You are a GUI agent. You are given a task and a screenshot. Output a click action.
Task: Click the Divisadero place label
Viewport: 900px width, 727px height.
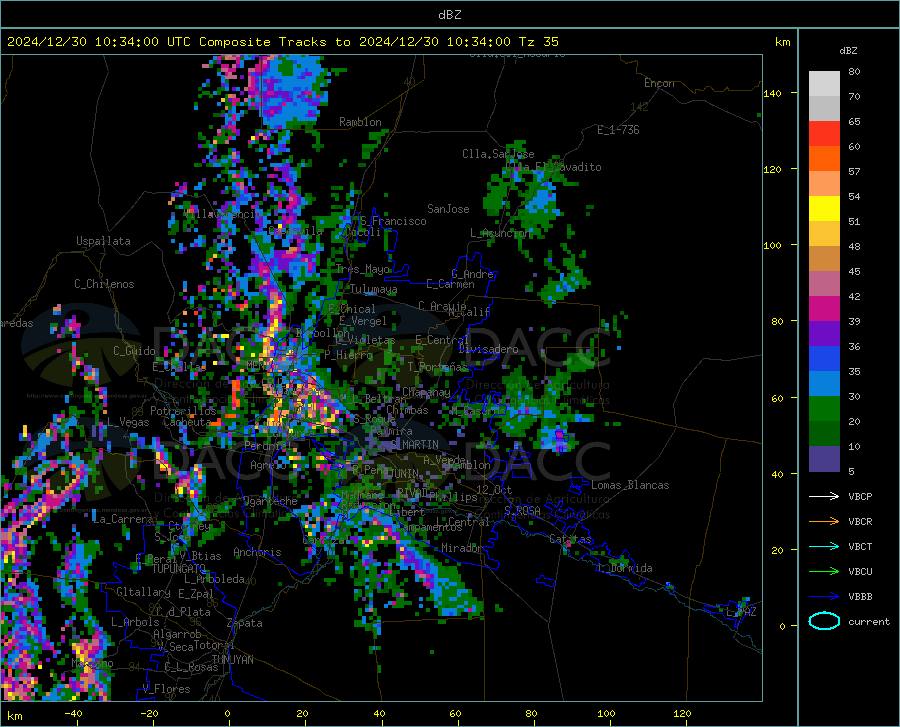point(488,349)
